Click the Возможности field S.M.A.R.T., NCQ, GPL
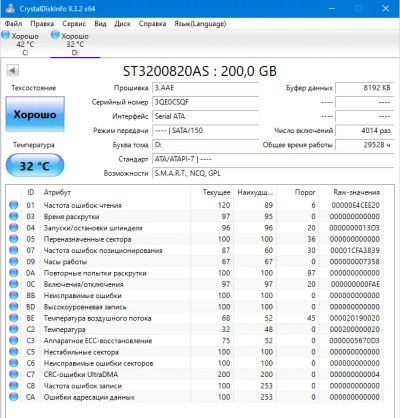The width and height of the screenshot is (400, 418). pyautogui.click(x=273, y=173)
